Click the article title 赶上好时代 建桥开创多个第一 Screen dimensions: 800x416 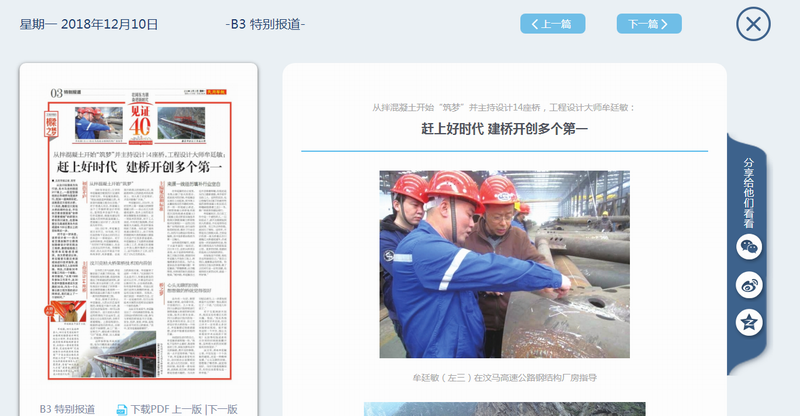(x=504, y=128)
